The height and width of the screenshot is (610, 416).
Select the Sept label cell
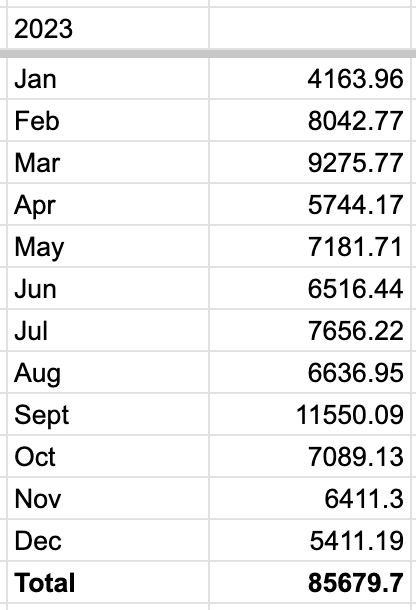[x=108, y=415]
